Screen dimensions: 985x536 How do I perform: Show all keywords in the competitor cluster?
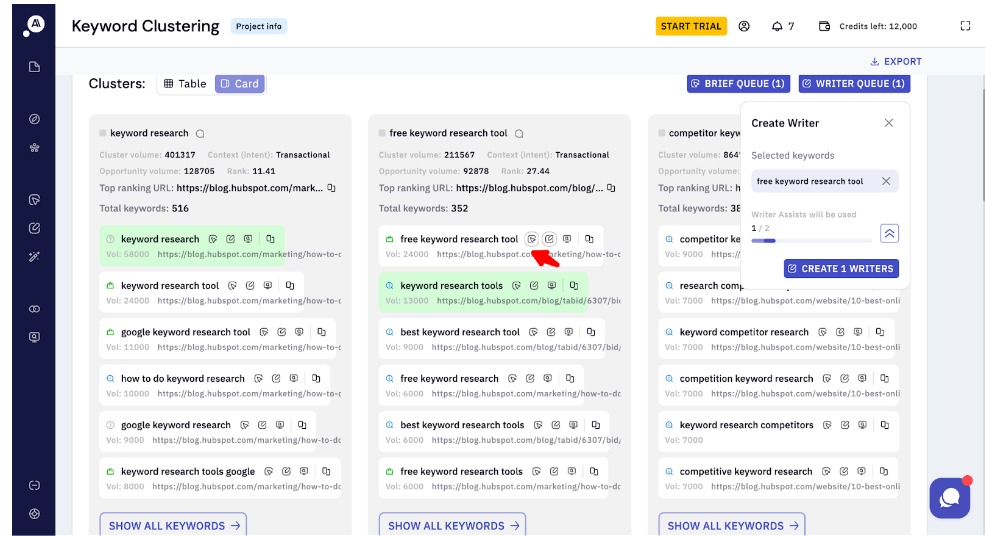pos(732,525)
